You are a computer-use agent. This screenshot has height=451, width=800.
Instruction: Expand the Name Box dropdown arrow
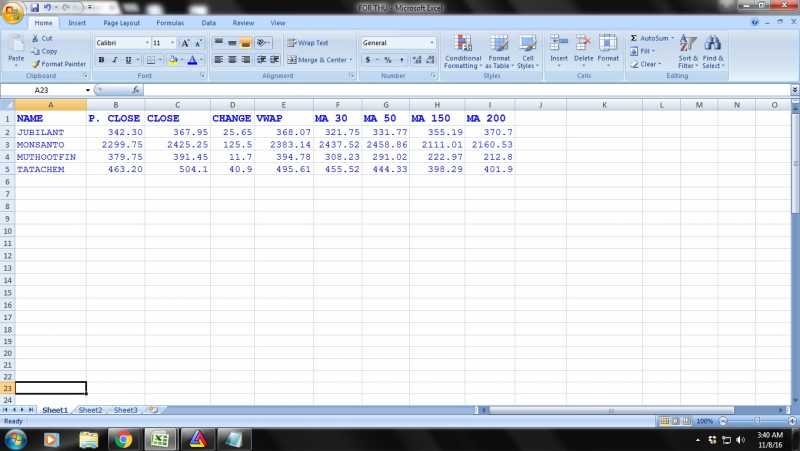87,90
